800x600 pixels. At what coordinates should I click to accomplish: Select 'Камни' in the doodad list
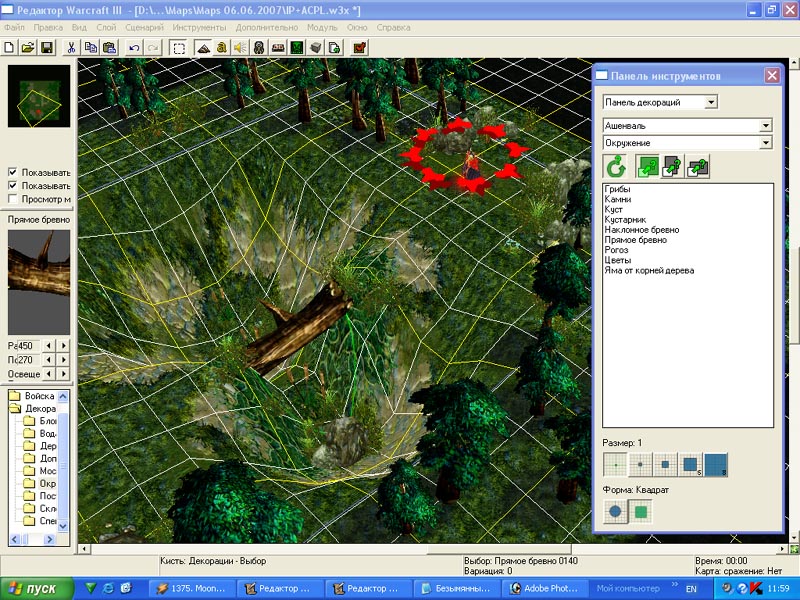tap(618, 199)
